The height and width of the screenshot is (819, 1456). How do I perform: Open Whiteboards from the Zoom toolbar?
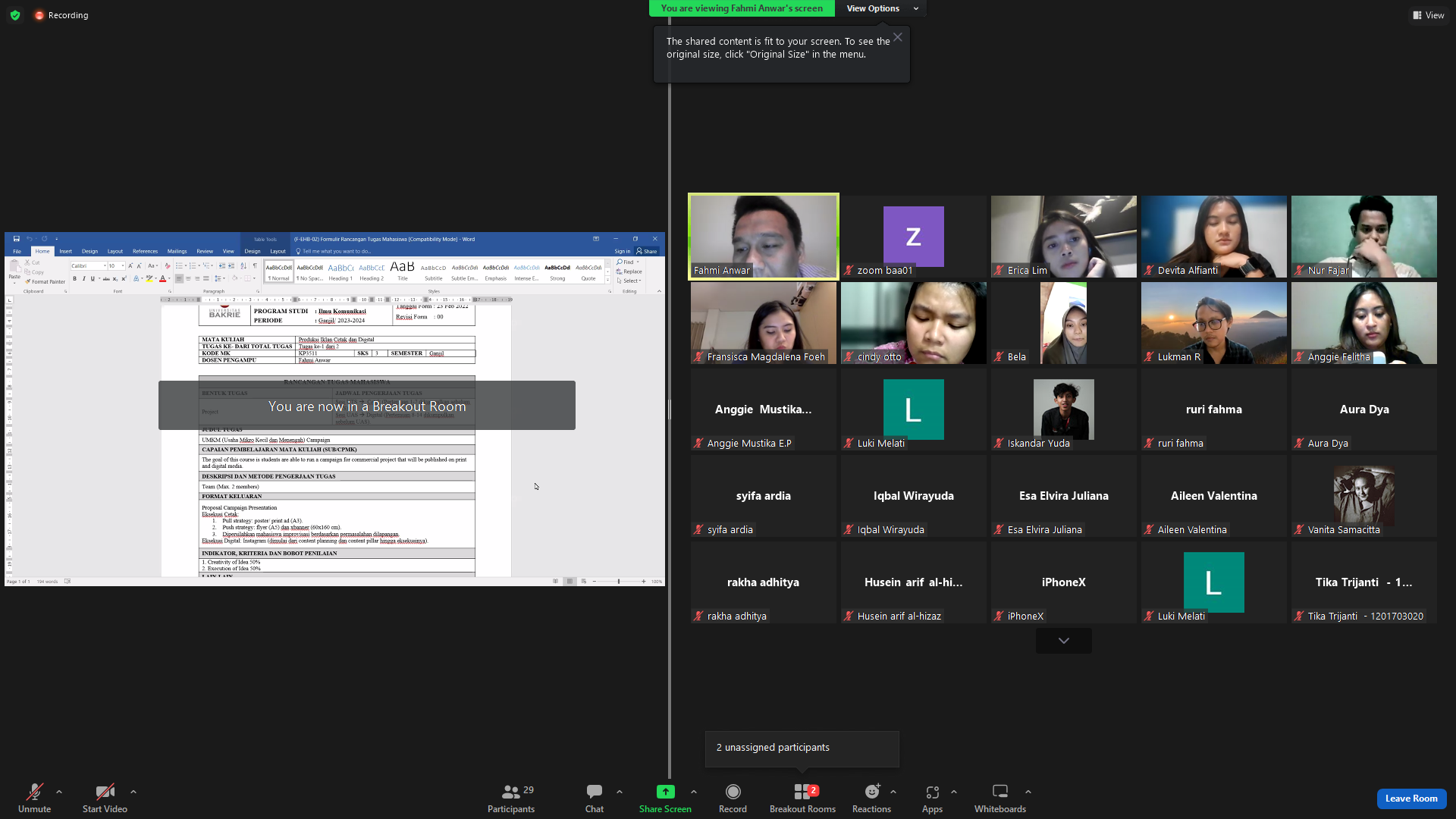click(x=1000, y=799)
